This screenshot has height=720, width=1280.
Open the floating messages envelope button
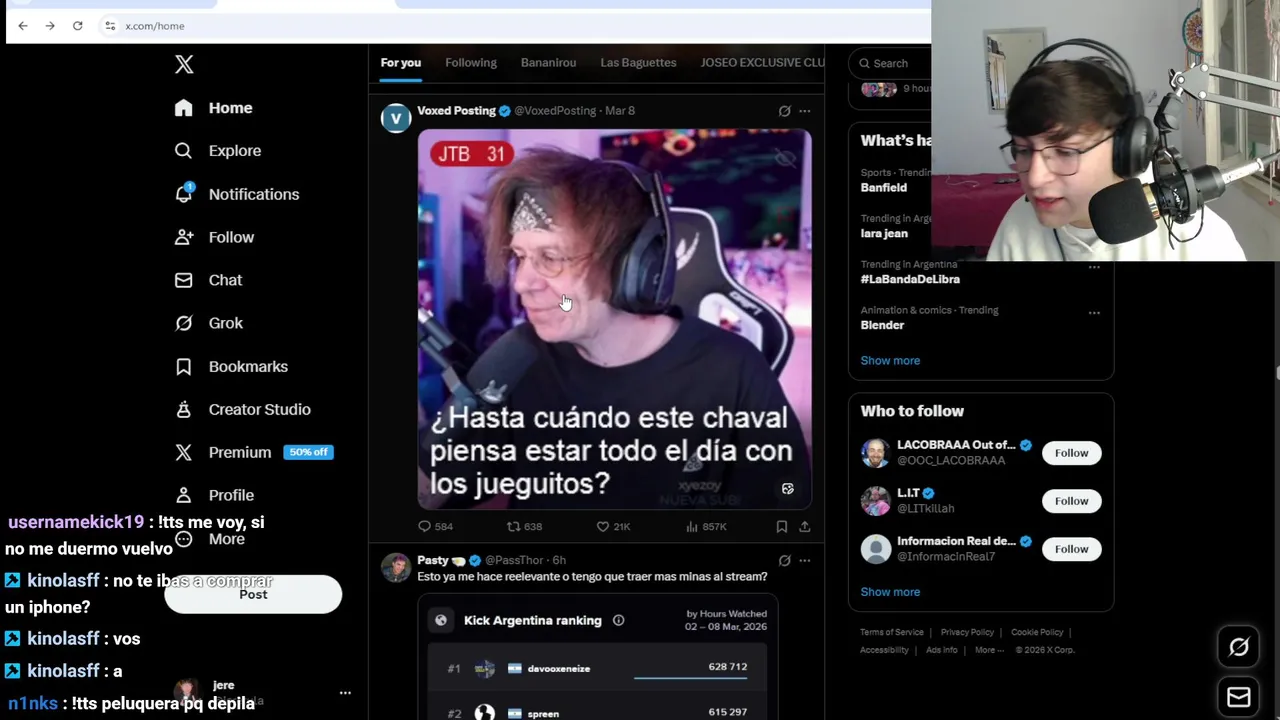click(1239, 697)
